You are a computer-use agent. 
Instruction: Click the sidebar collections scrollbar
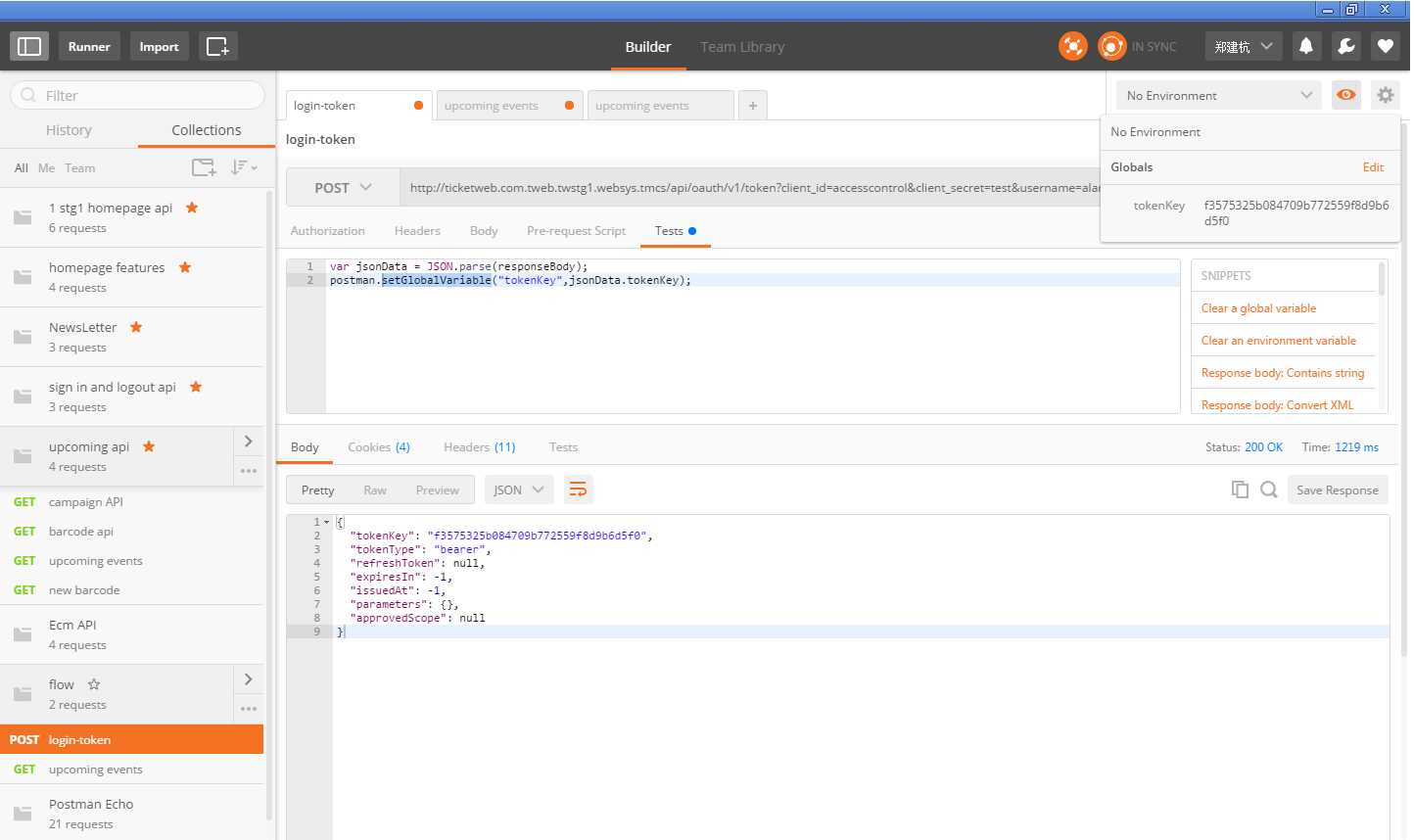pos(269,504)
